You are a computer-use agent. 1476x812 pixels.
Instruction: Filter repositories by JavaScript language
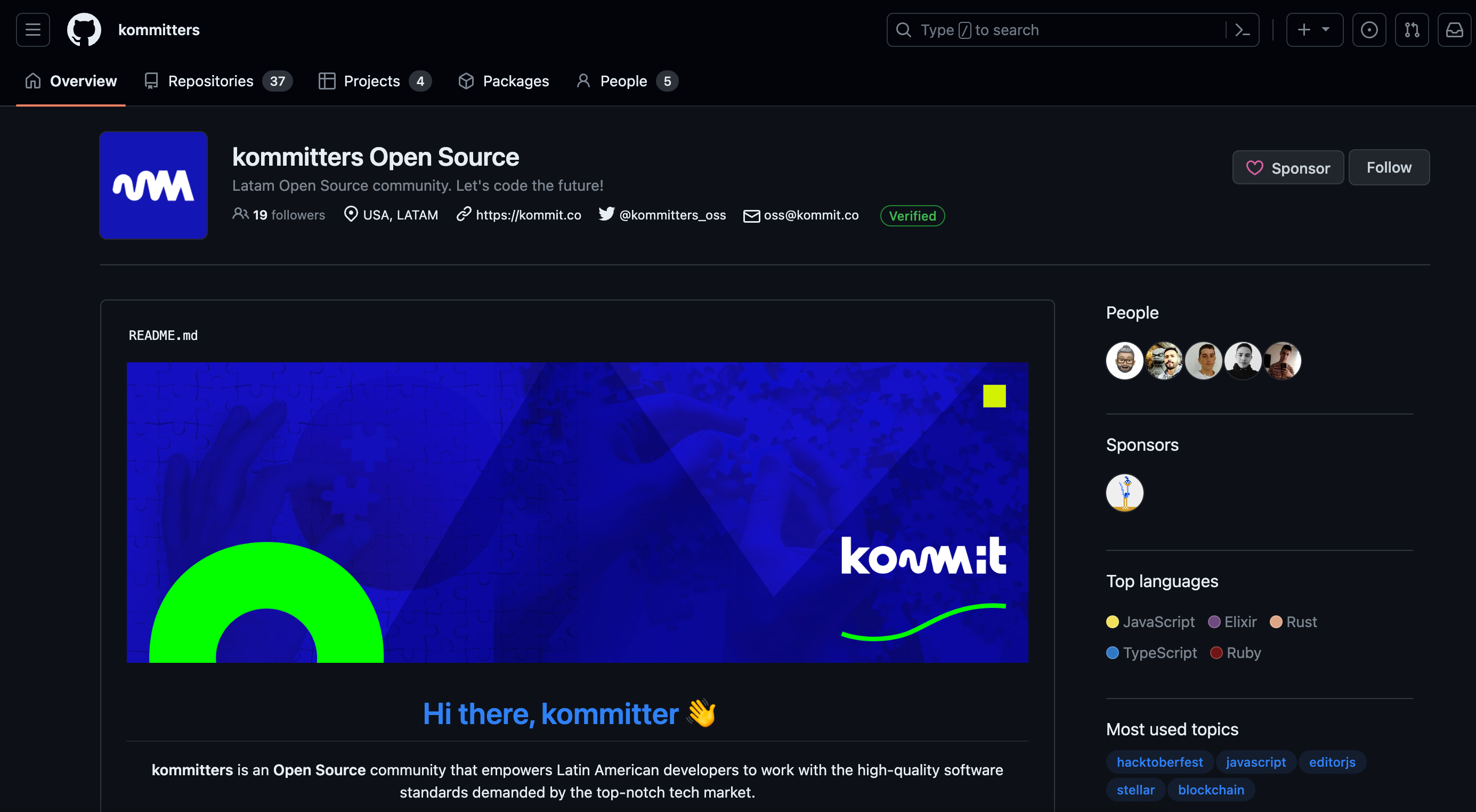(x=1150, y=622)
